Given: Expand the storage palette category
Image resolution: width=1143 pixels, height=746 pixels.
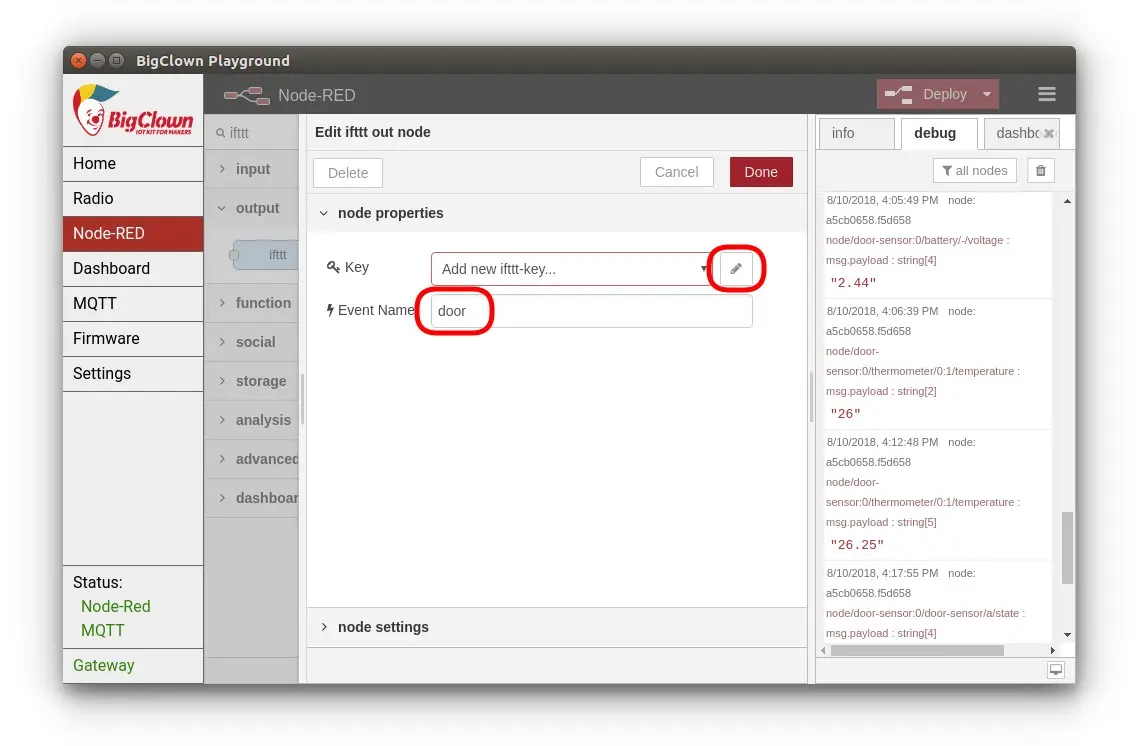Looking at the screenshot, I should point(252,381).
